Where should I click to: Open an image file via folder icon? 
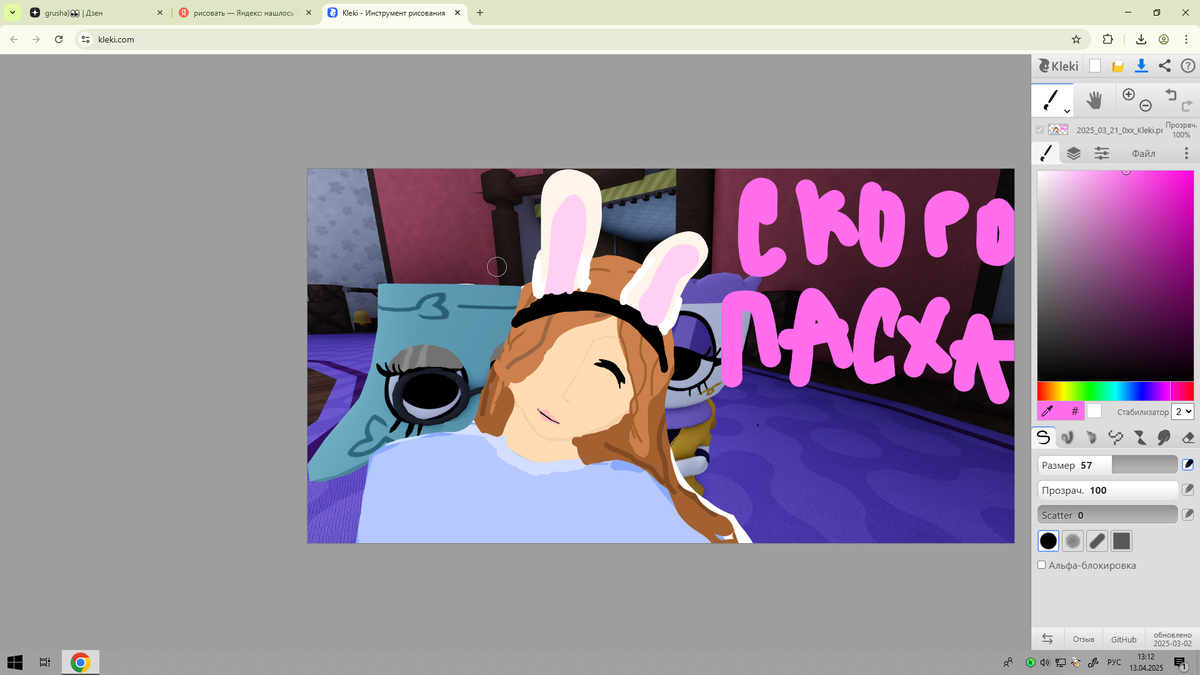1118,66
